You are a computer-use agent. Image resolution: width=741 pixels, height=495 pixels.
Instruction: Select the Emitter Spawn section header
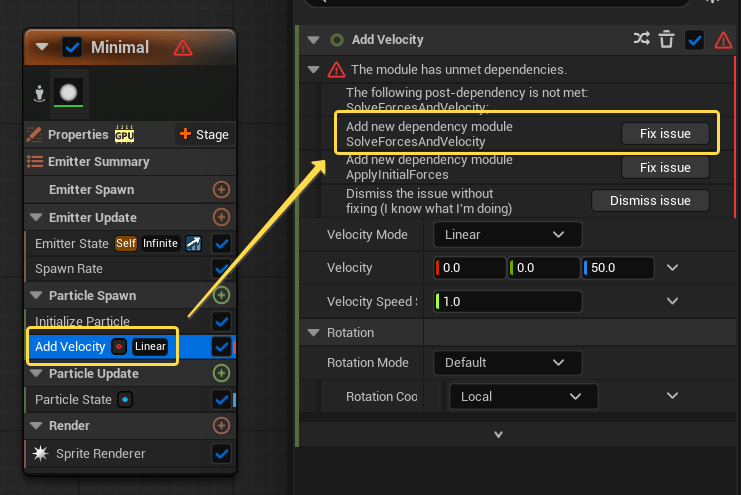tap(92, 190)
